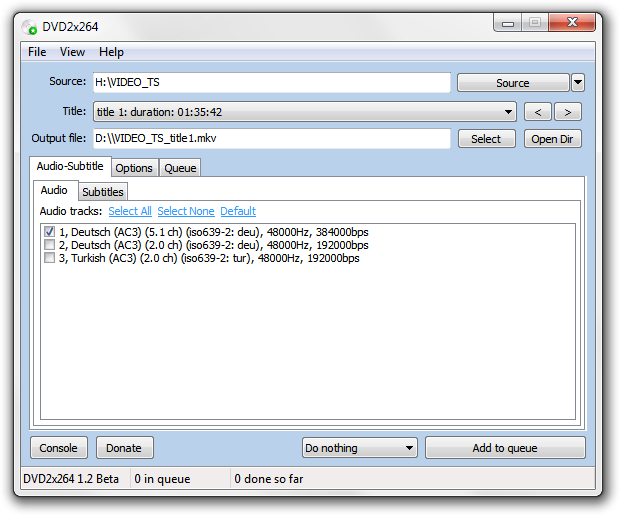Click the Source button
The width and height of the screenshot is (621, 516).
click(513, 83)
